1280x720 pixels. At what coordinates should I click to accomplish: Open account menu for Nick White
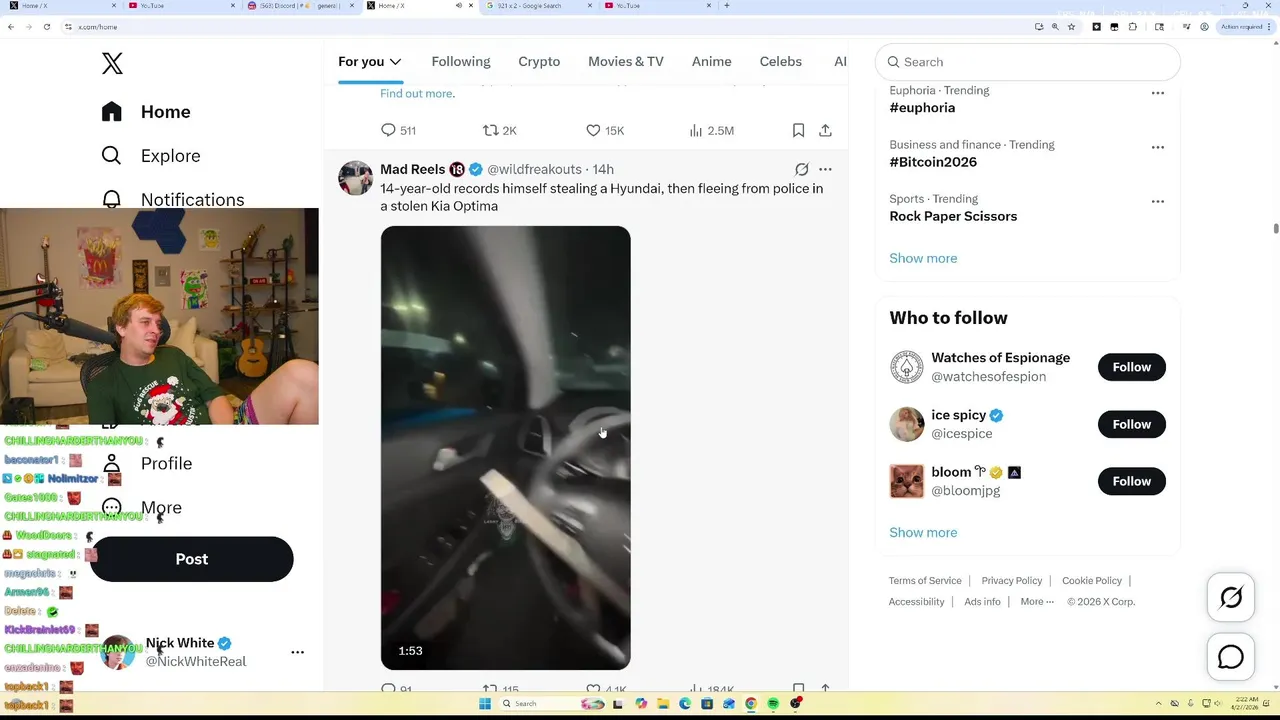[x=297, y=652]
